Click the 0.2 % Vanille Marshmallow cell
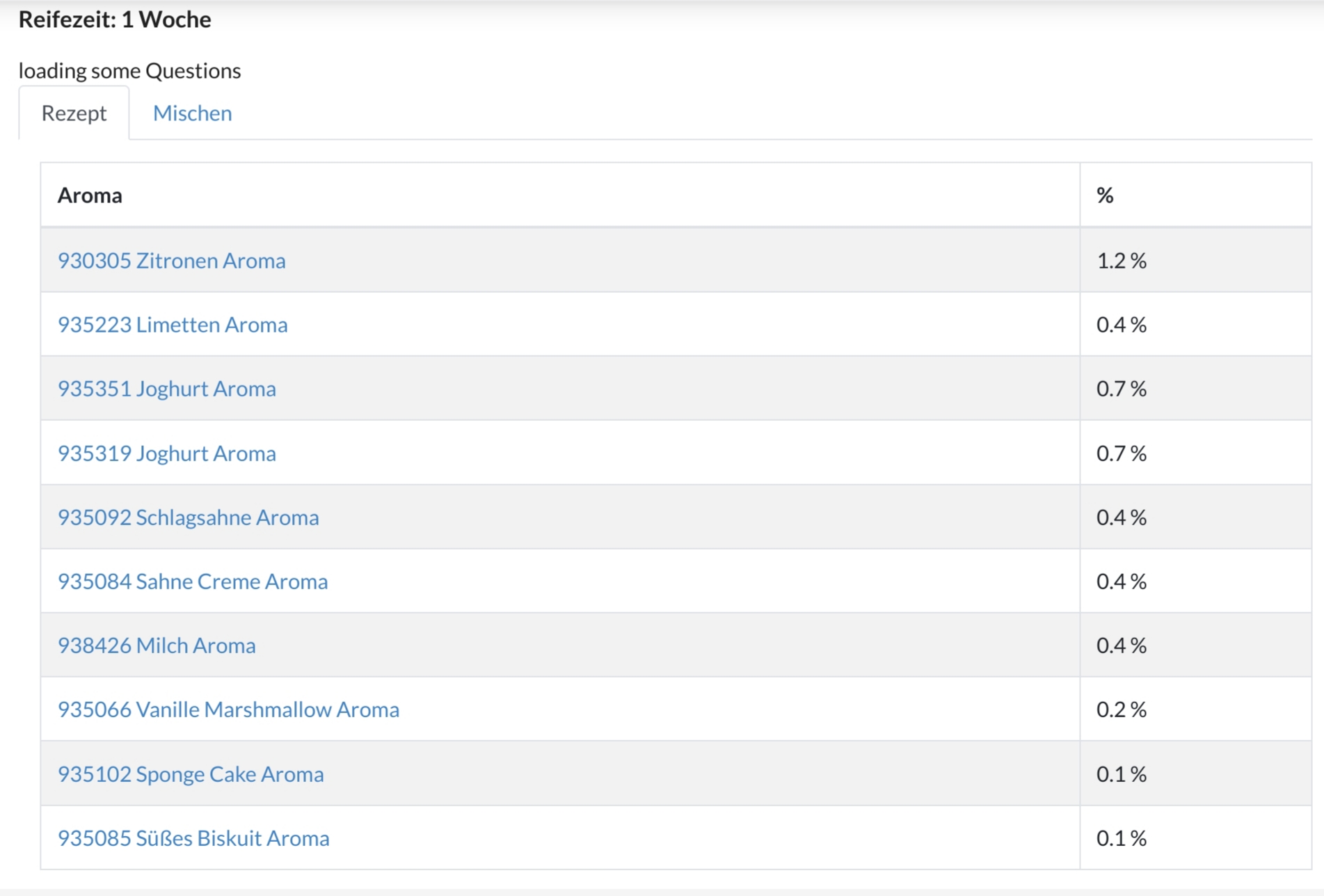The height and width of the screenshot is (896, 1324). click(x=1121, y=709)
